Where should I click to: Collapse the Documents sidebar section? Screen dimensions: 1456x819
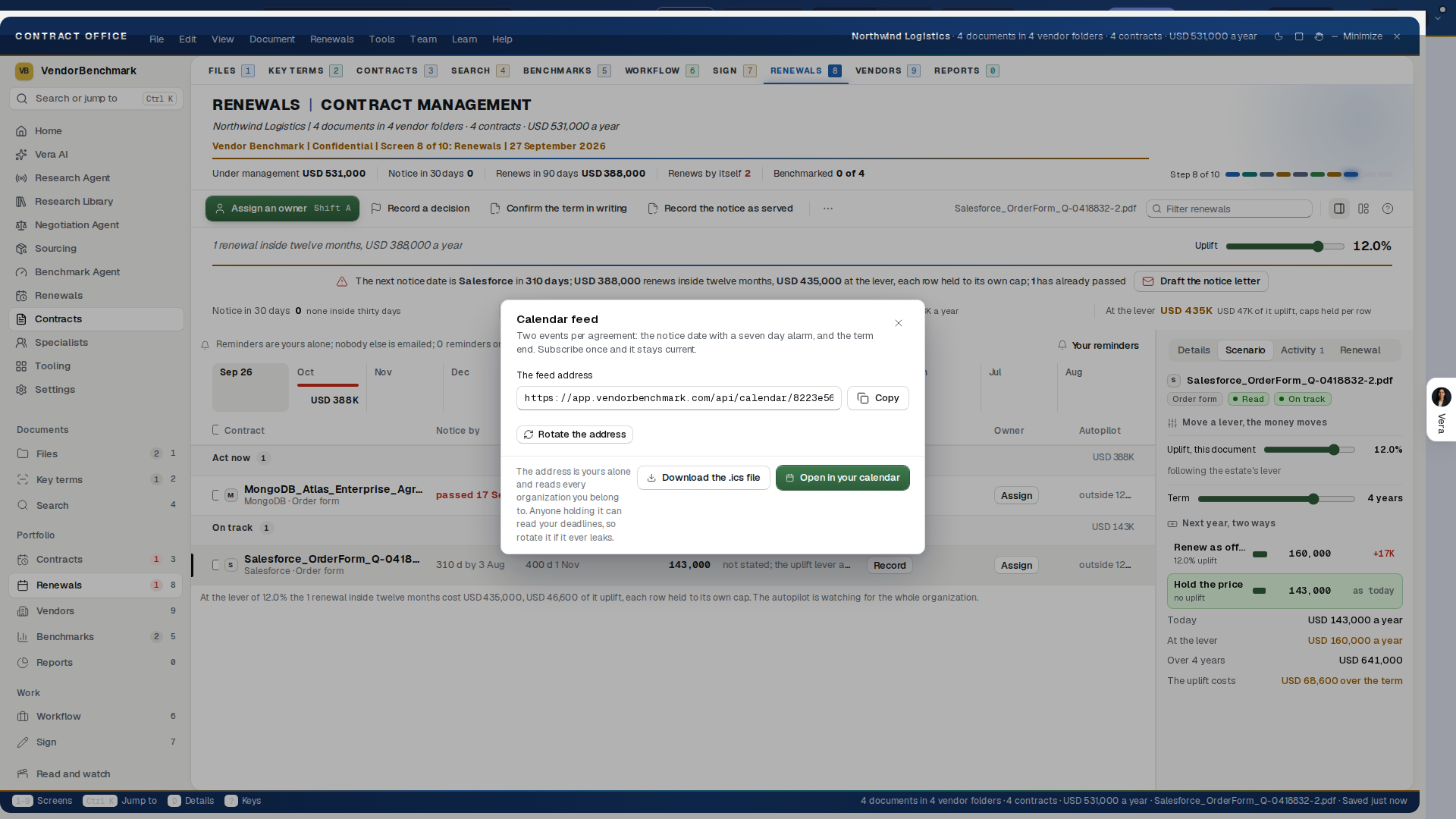(x=42, y=429)
